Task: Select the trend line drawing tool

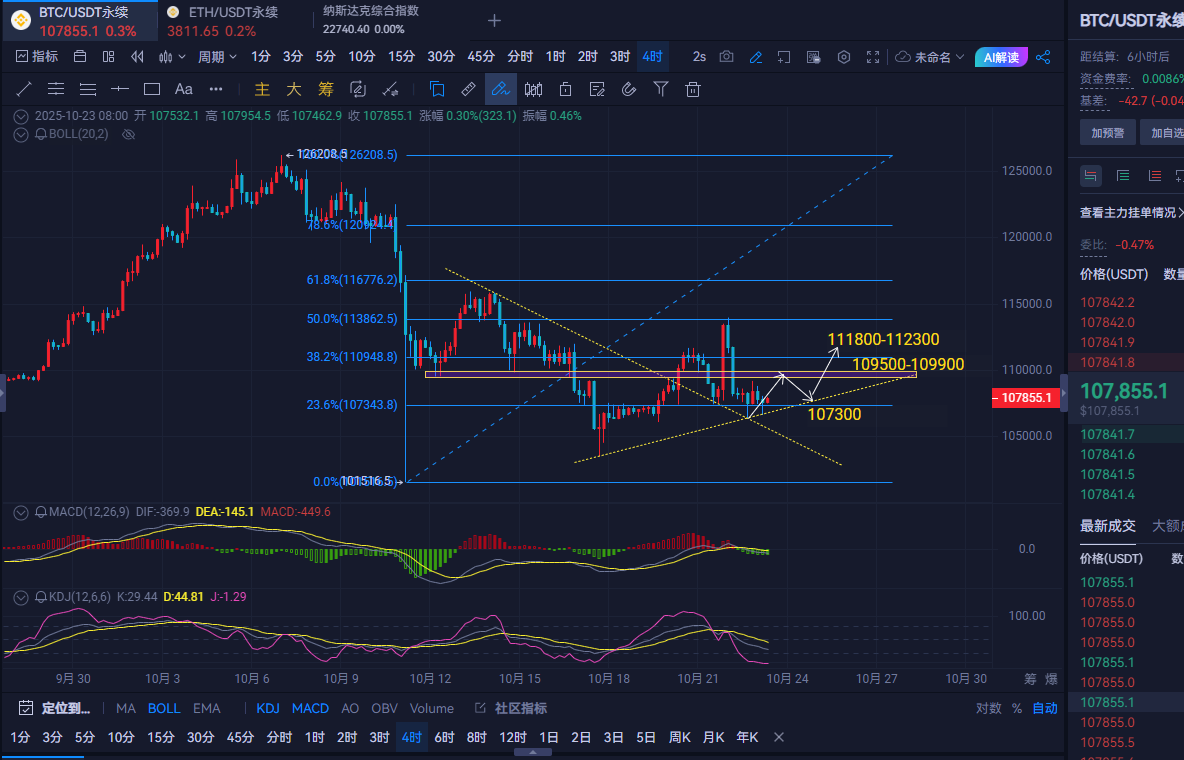Action: click(x=24, y=89)
